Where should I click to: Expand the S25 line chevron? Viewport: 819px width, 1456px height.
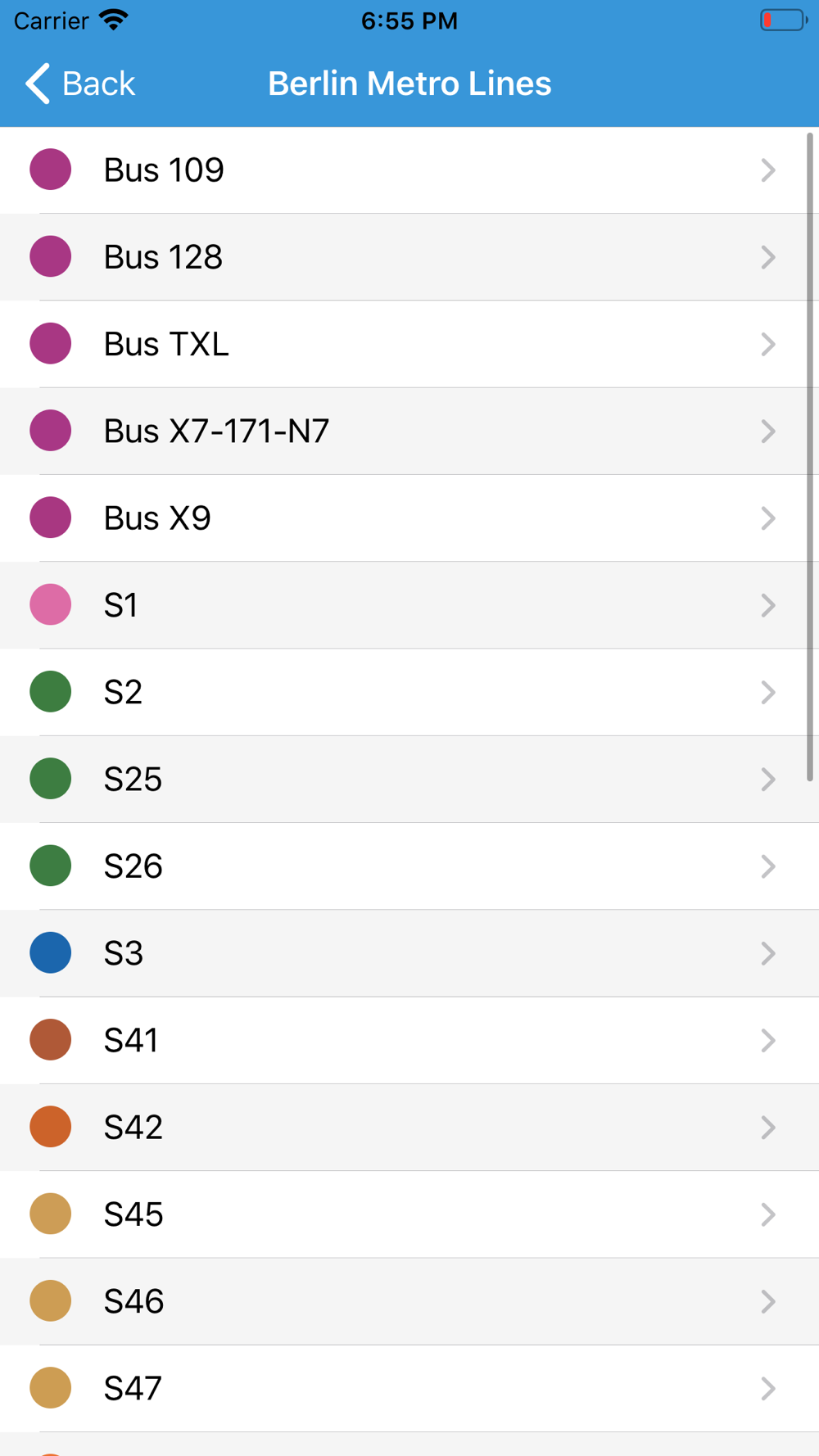(x=767, y=779)
